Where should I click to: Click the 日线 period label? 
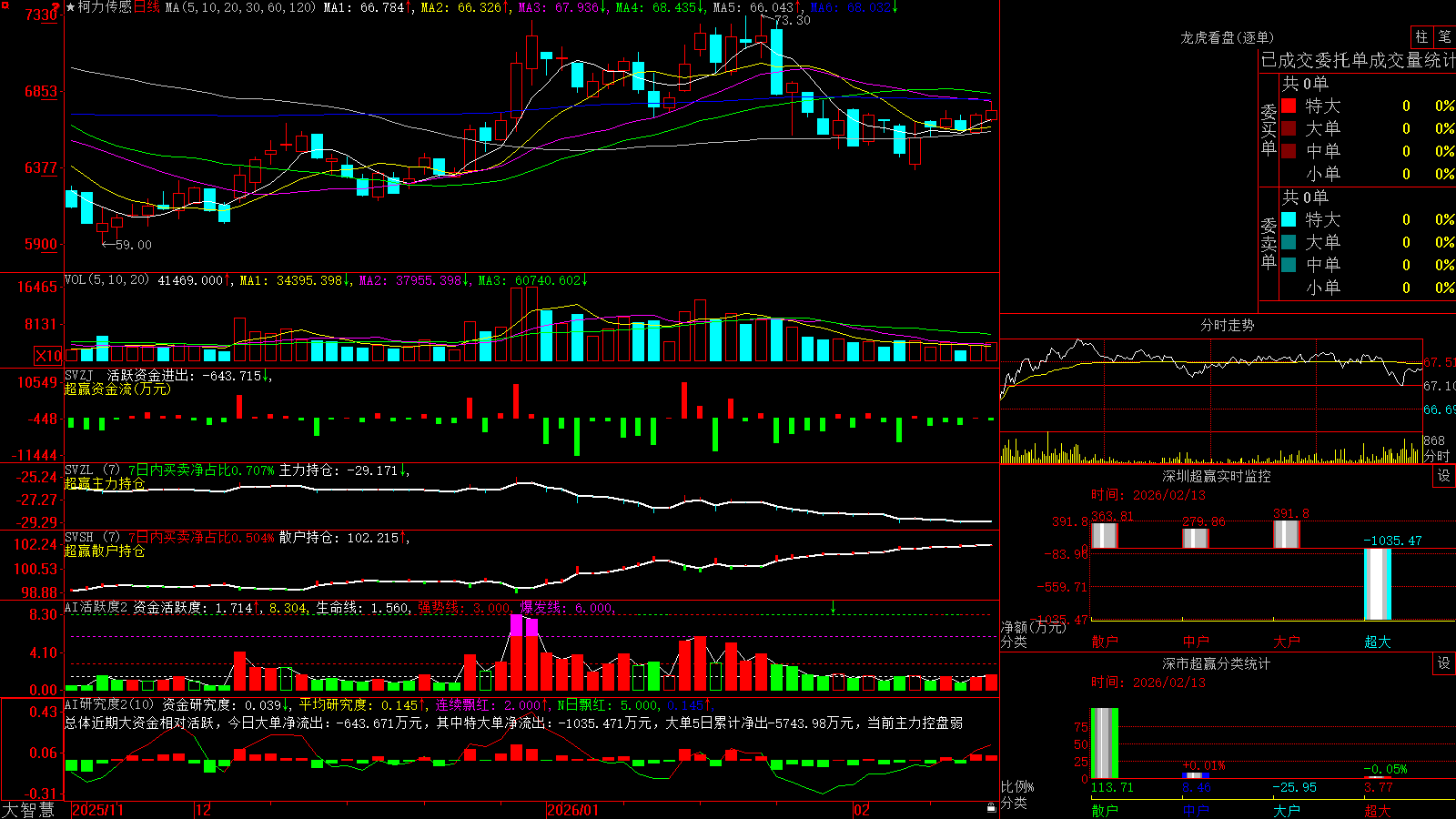pyautogui.click(x=147, y=7)
